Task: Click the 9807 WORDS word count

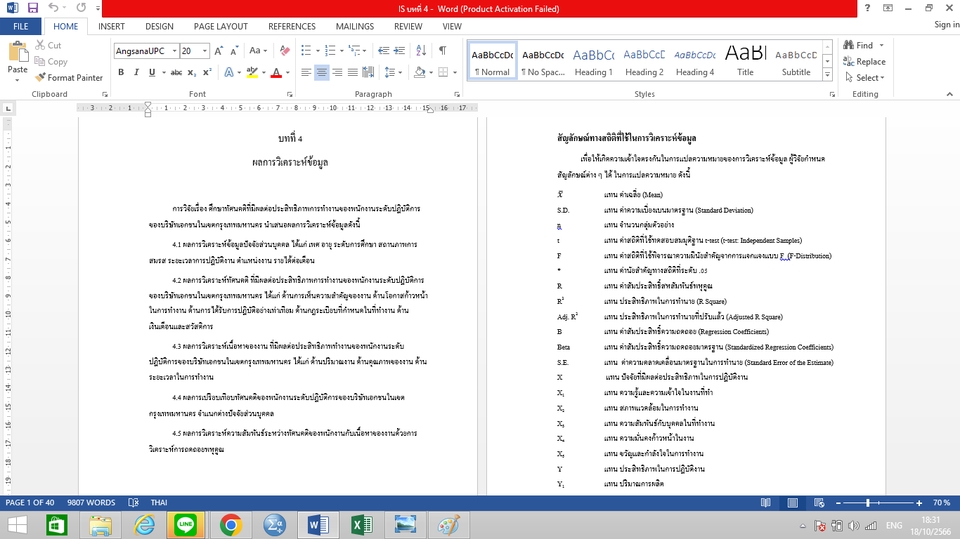Action: (91, 502)
